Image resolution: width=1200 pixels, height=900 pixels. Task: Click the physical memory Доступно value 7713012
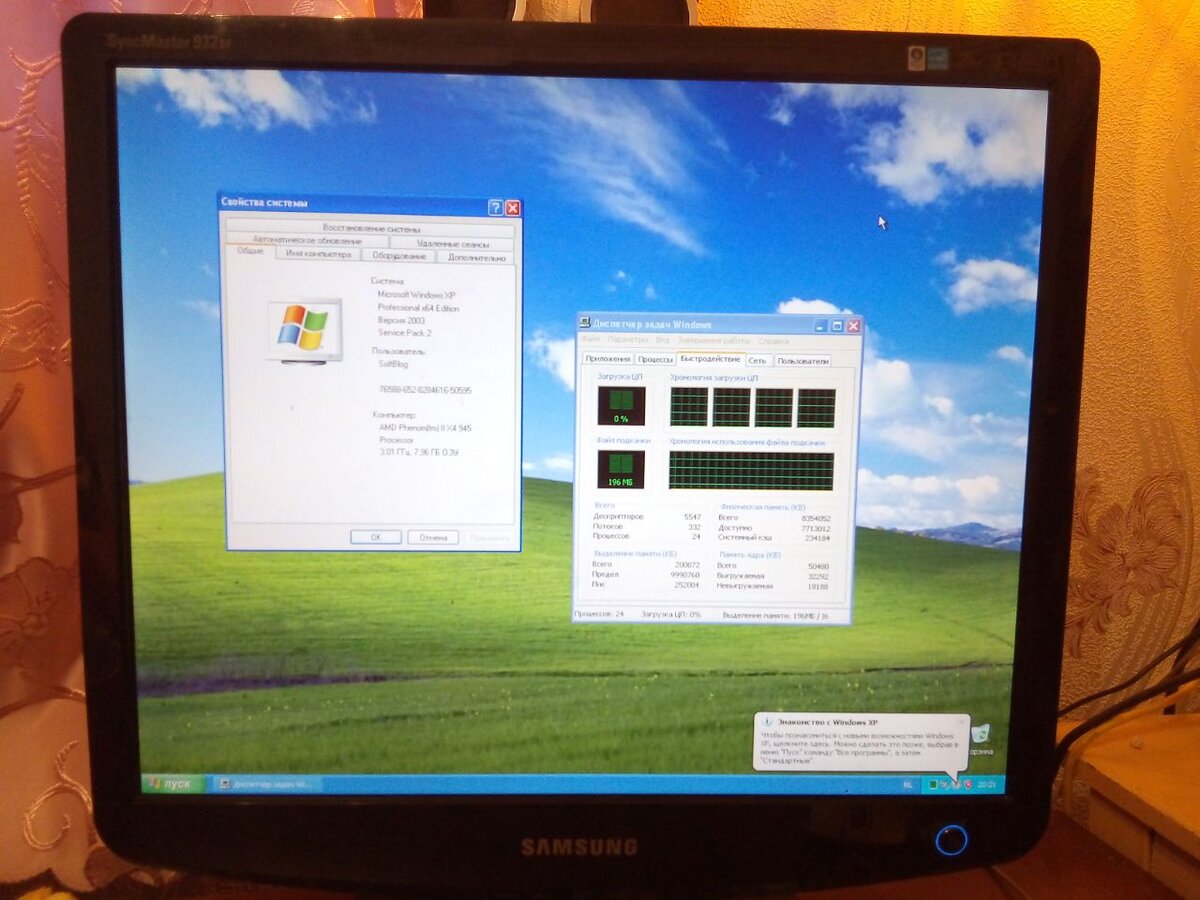click(816, 528)
